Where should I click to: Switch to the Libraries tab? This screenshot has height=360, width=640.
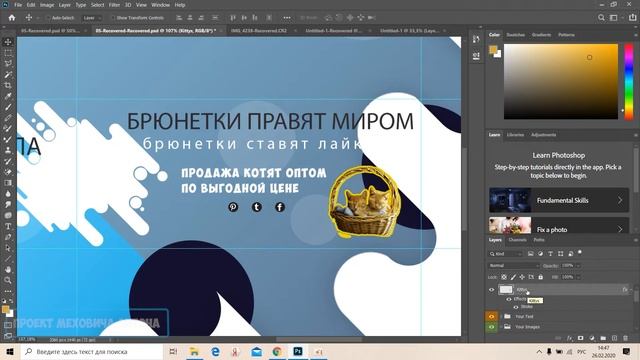515,135
